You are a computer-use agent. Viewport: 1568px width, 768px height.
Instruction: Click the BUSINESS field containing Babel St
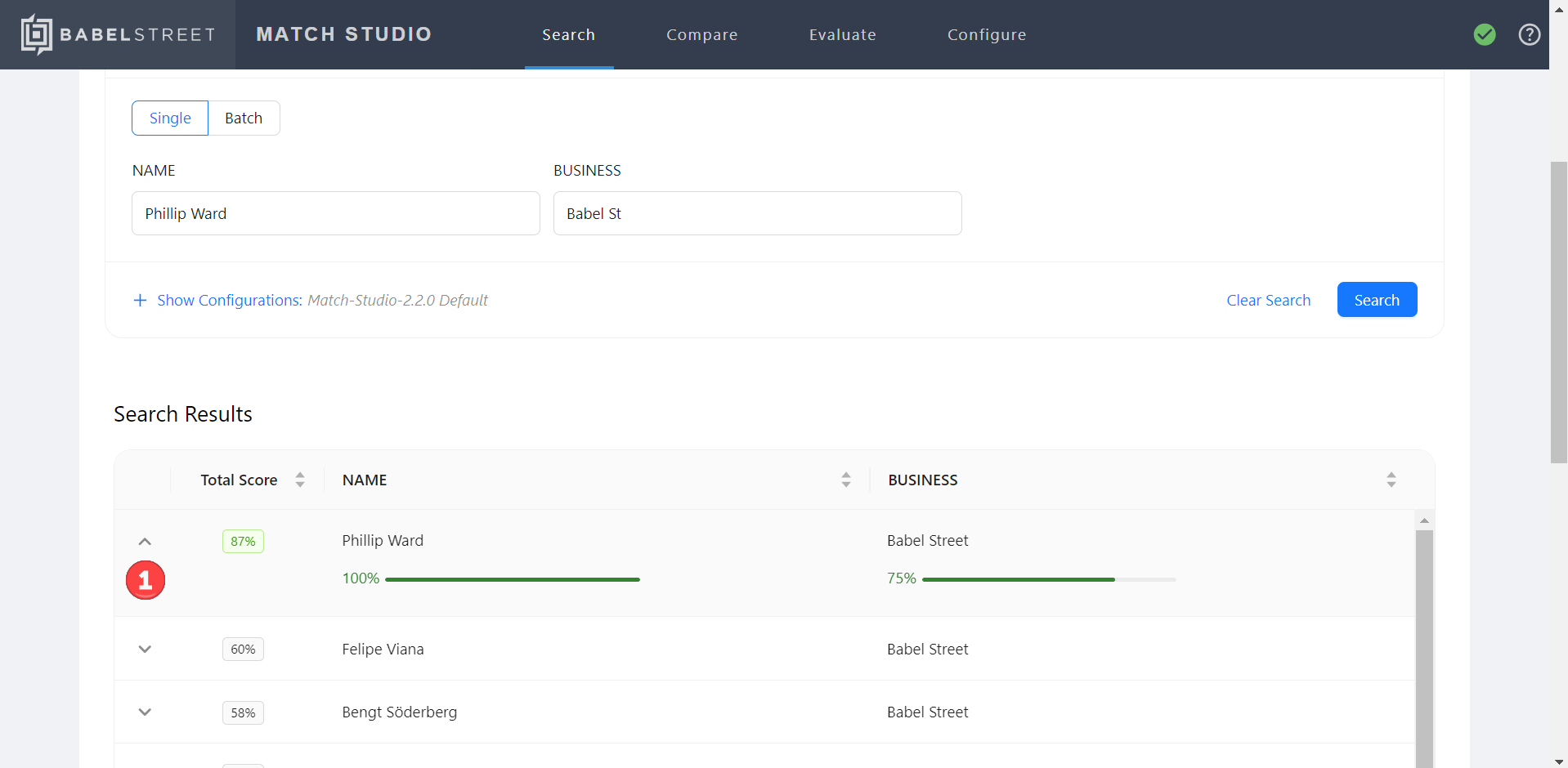coord(758,213)
